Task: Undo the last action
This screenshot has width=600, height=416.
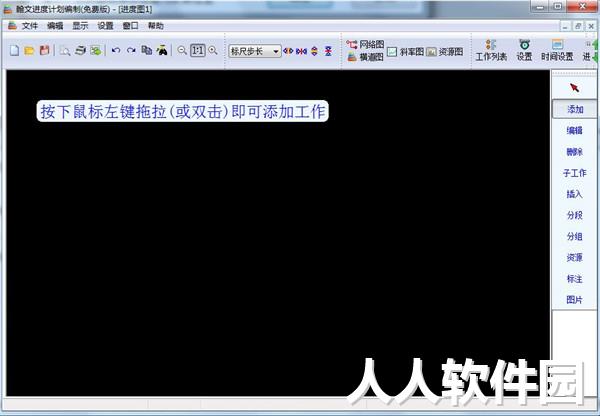Action: 116,51
